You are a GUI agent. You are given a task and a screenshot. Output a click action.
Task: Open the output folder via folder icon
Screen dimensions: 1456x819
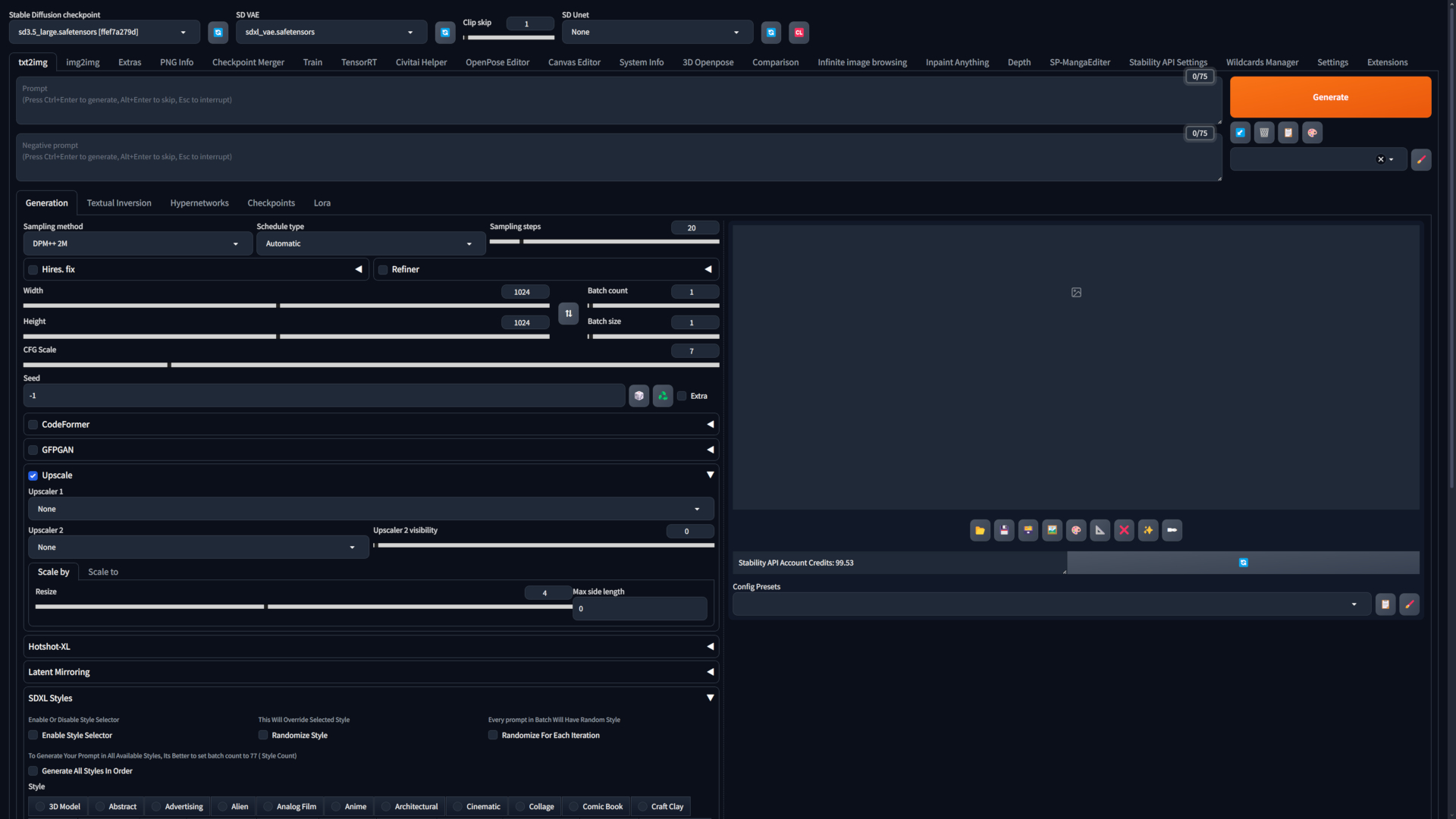(980, 530)
